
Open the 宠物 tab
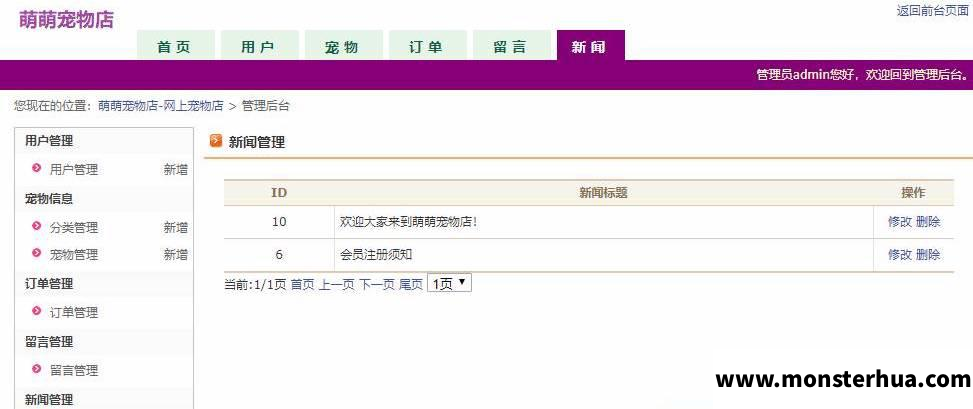click(x=343, y=46)
